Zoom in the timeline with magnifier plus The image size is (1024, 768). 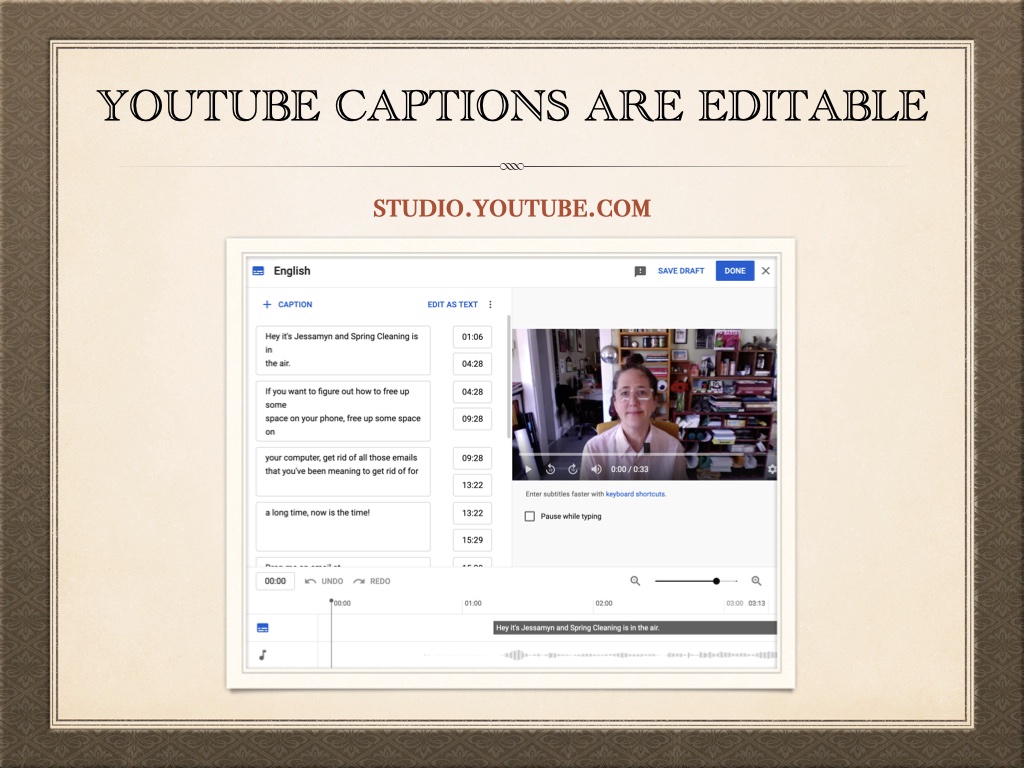[756, 581]
